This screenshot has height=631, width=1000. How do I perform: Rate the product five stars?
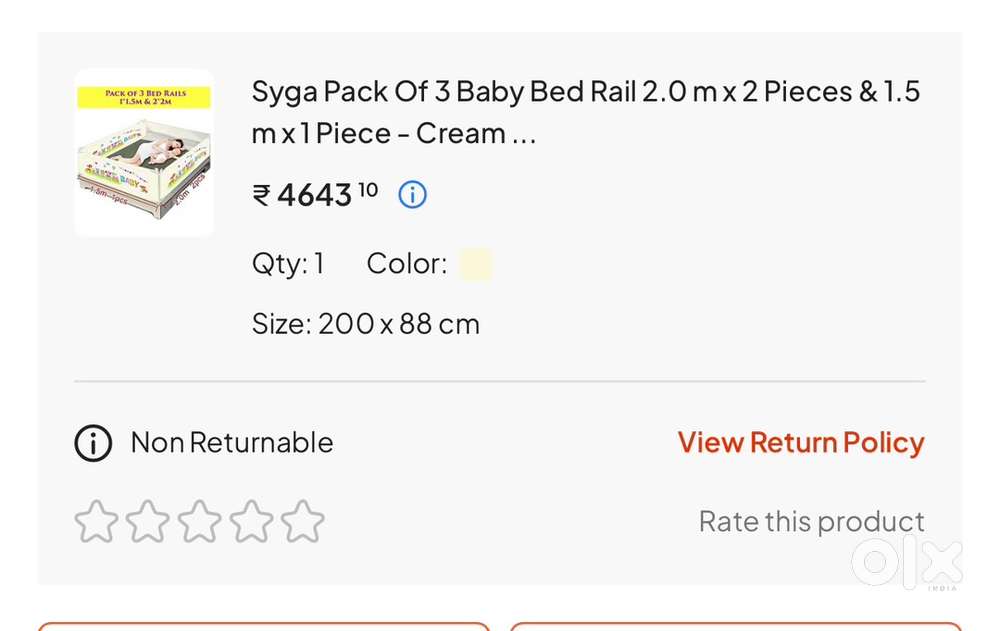pos(303,522)
